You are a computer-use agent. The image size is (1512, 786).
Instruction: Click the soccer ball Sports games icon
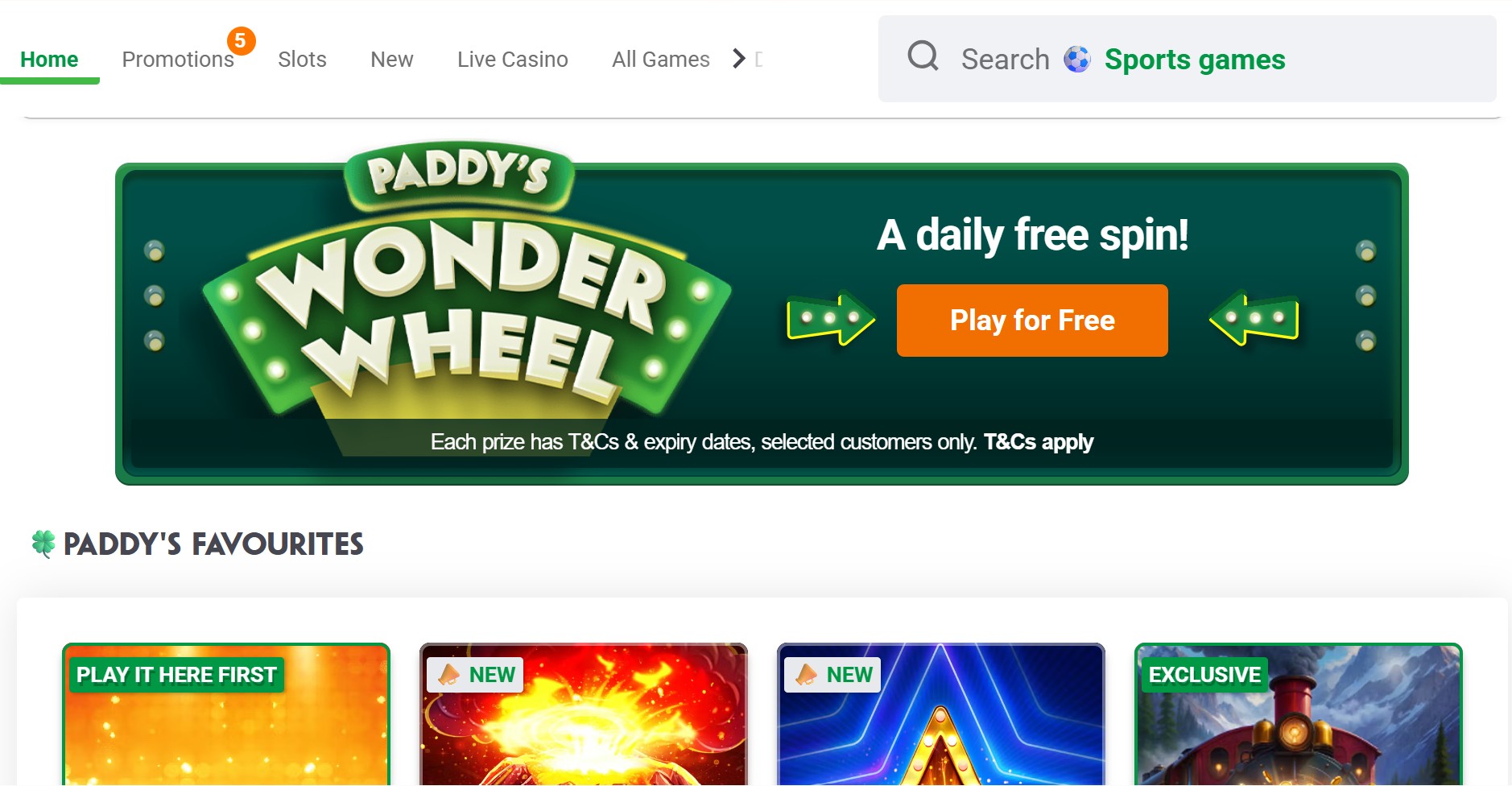(1077, 59)
